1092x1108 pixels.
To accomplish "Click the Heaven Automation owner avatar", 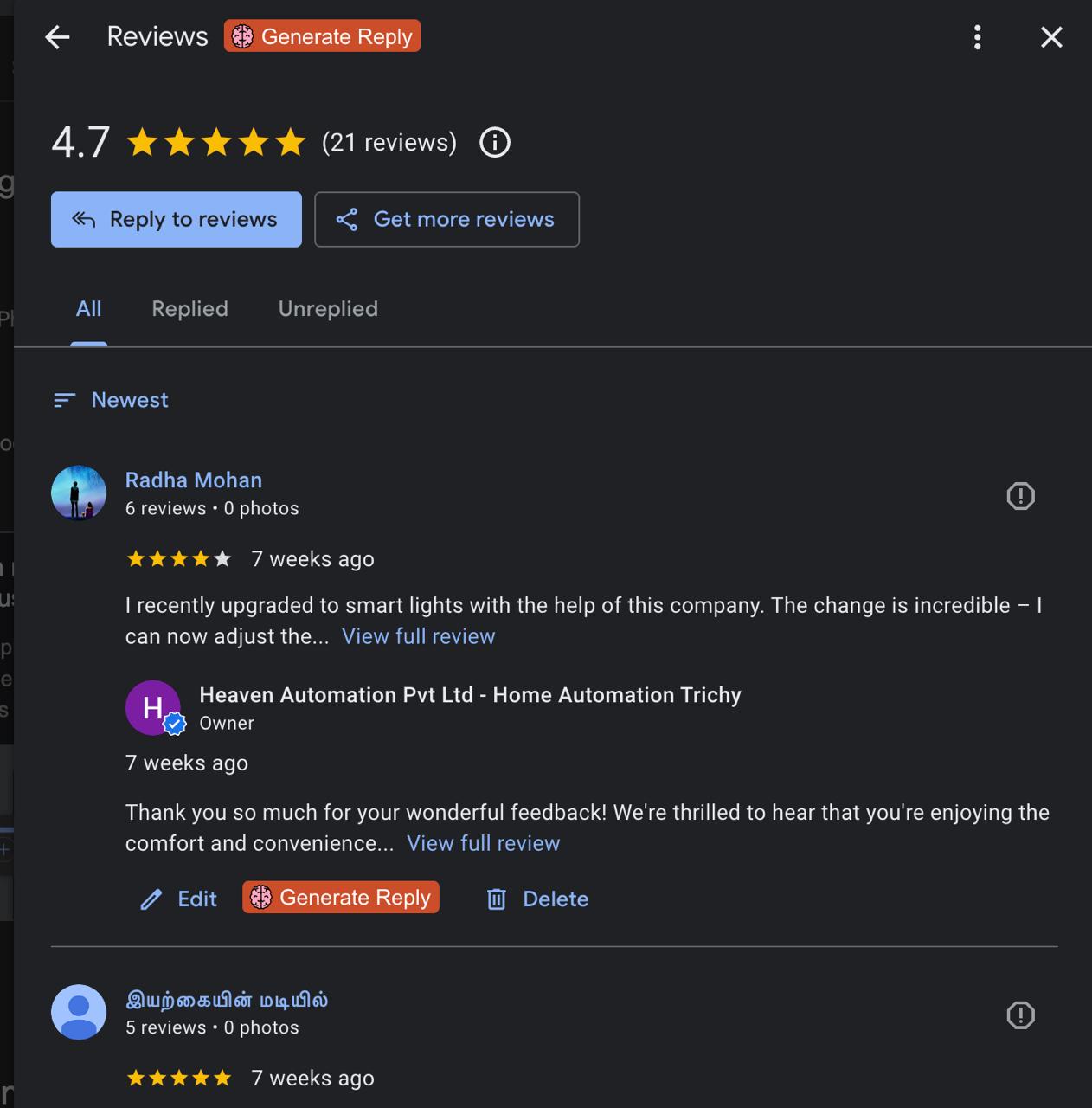I will pyautogui.click(x=153, y=707).
